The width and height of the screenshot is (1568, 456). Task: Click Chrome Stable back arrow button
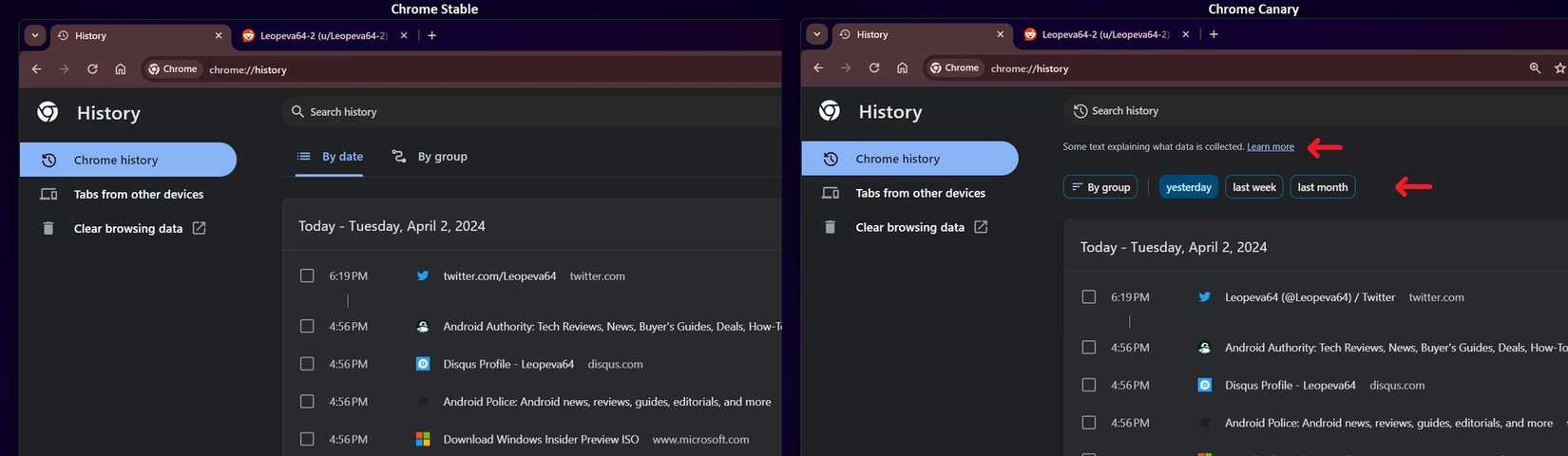36,69
